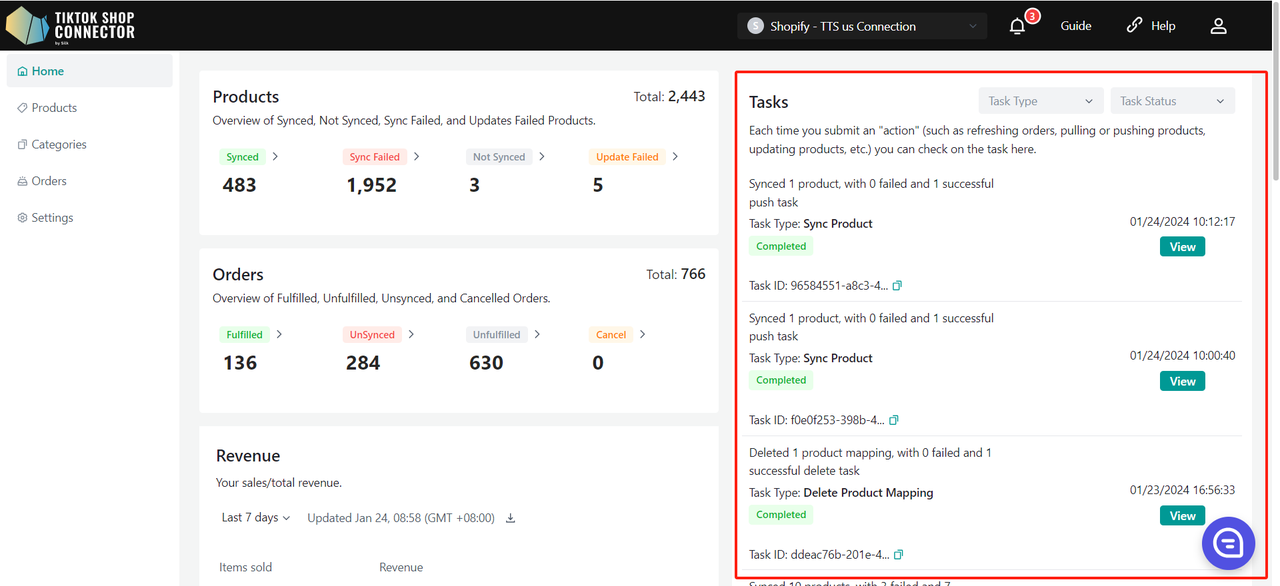
Task: Copy Task ID 96584551-a8c3 using copy icon
Action: click(897, 286)
